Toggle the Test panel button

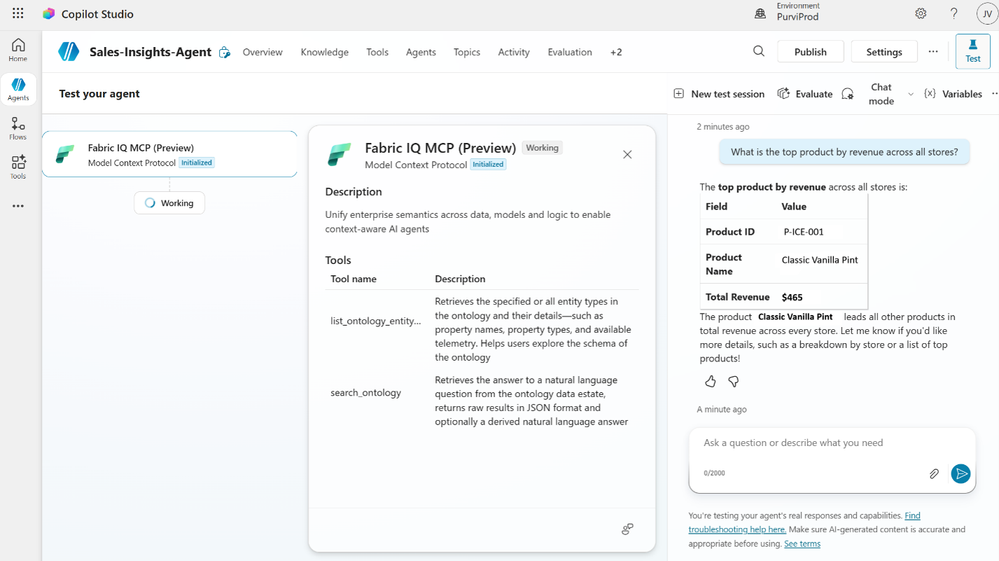[x=973, y=51]
